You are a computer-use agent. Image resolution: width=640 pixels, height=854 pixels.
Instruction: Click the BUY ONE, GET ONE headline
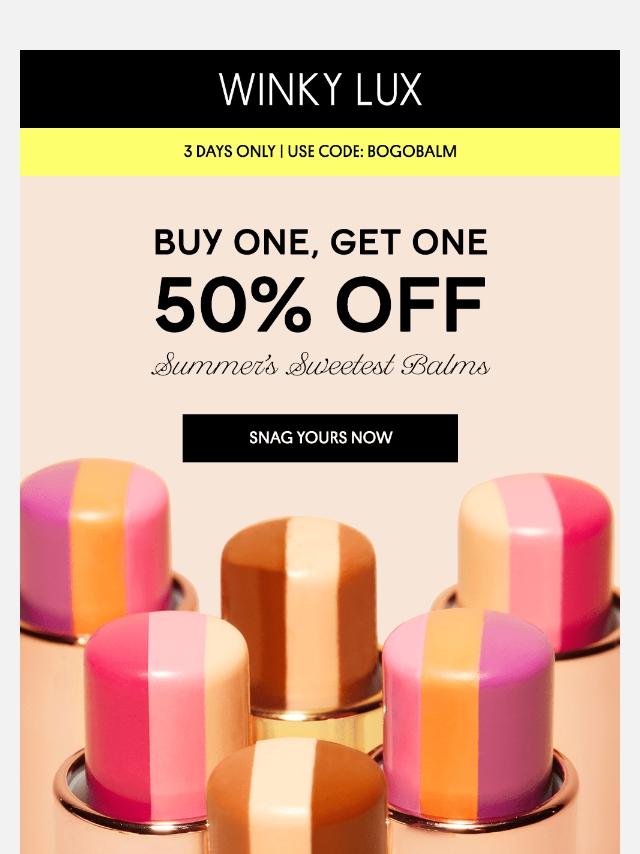(x=320, y=242)
